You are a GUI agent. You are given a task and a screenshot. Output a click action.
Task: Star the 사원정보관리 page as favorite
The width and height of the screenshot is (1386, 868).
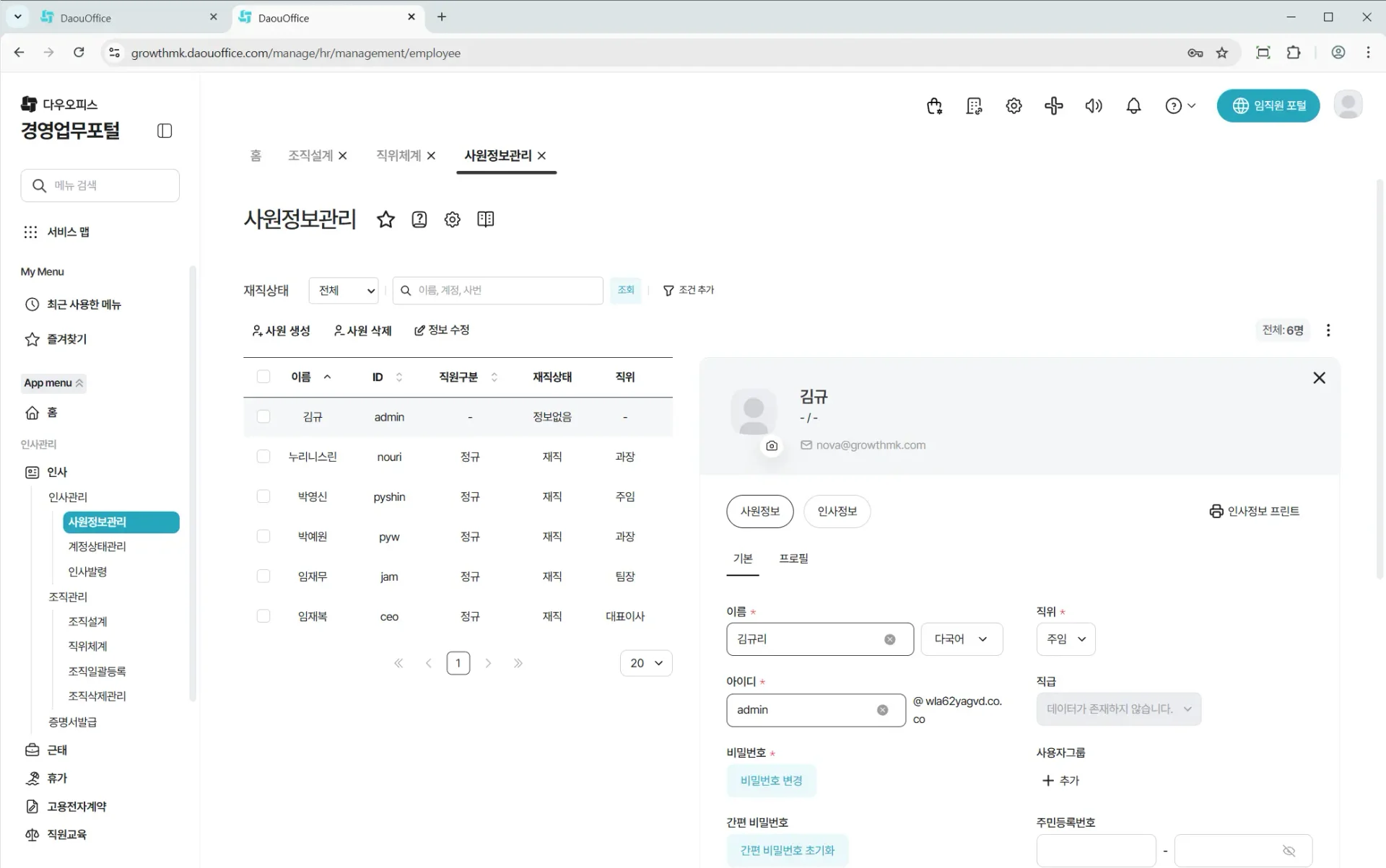[x=386, y=219]
